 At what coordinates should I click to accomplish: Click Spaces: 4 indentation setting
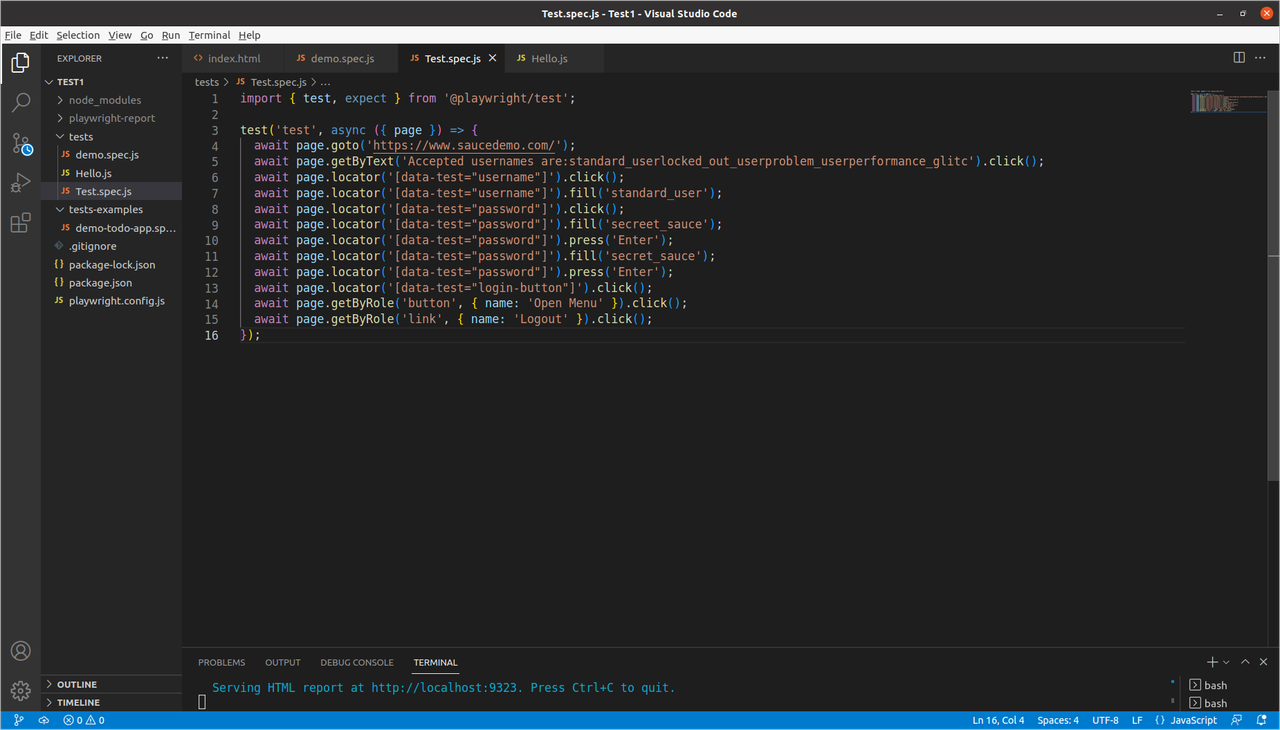click(x=1058, y=720)
